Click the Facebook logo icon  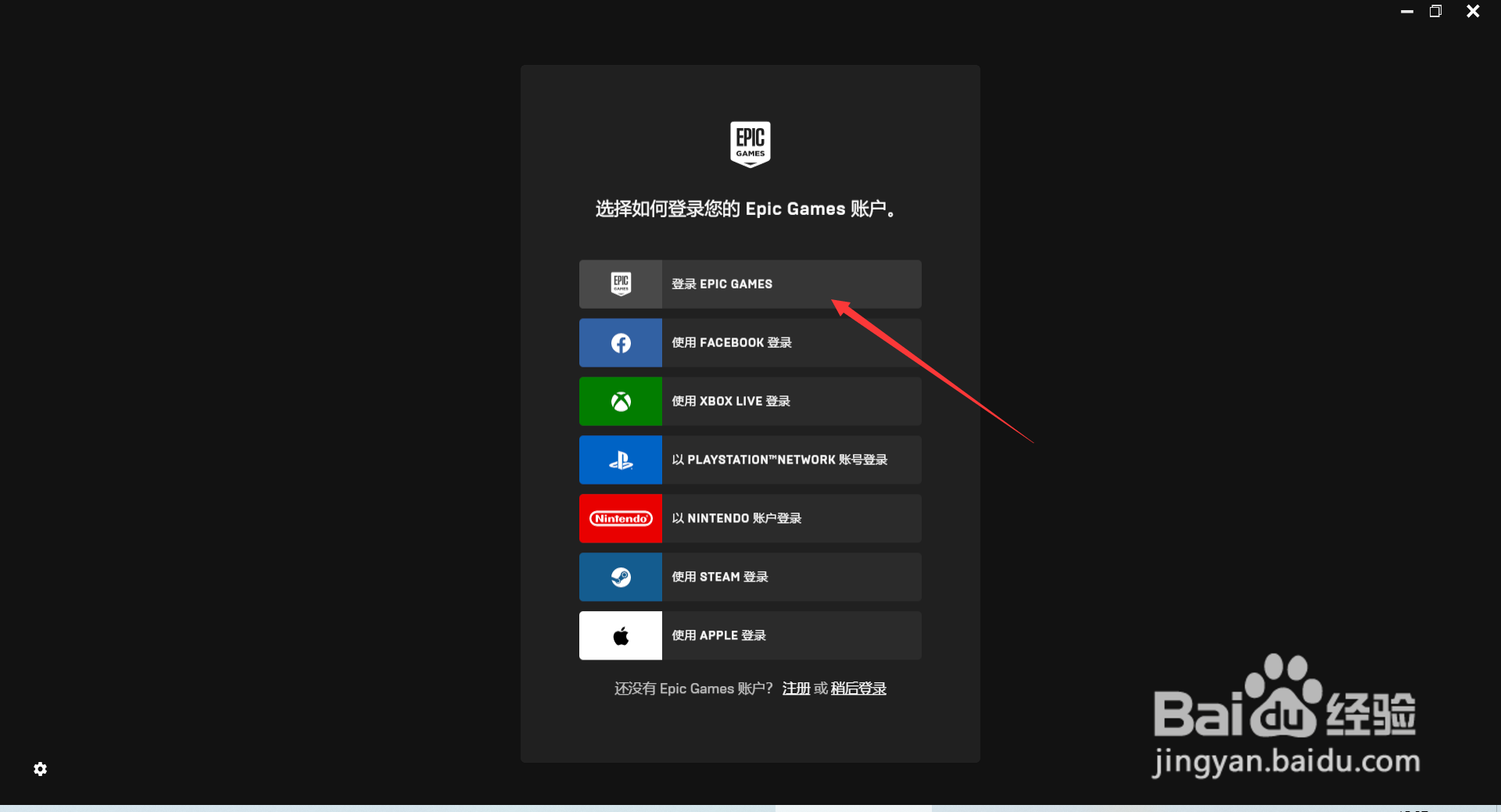coord(621,343)
